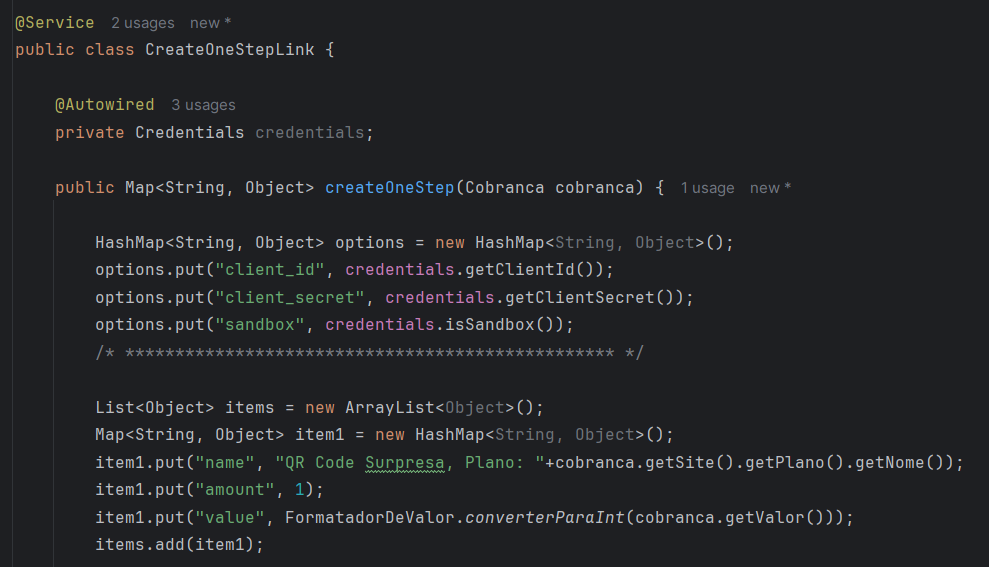Screen dimensions: 989x567
Task: Click the credentials field name in its declaration
Action: coord(310,132)
